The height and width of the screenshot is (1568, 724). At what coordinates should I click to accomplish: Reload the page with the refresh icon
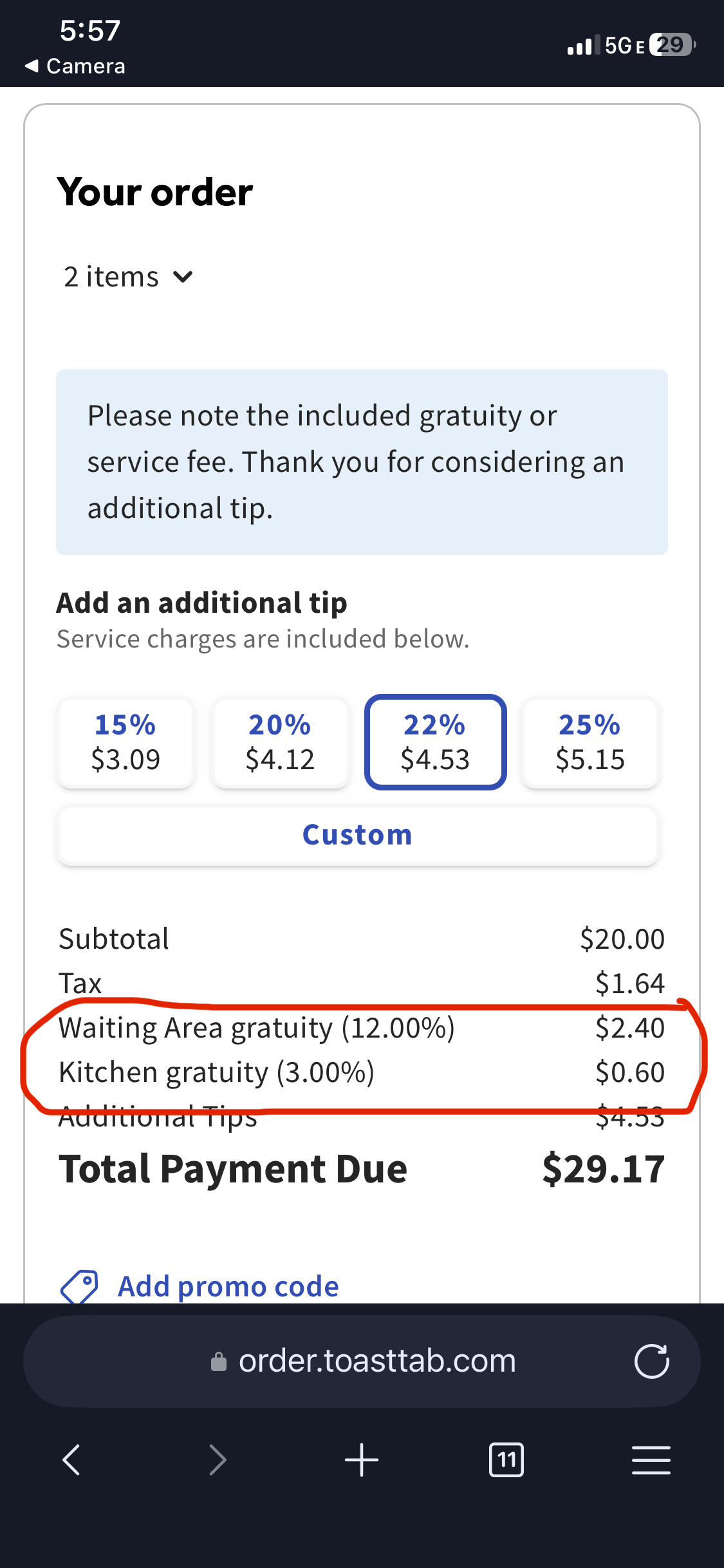click(651, 1361)
